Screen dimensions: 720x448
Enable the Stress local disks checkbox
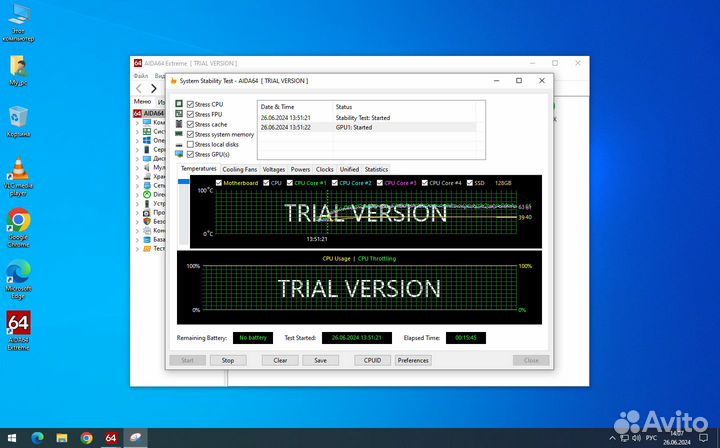pyautogui.click(x=190, y=145)
